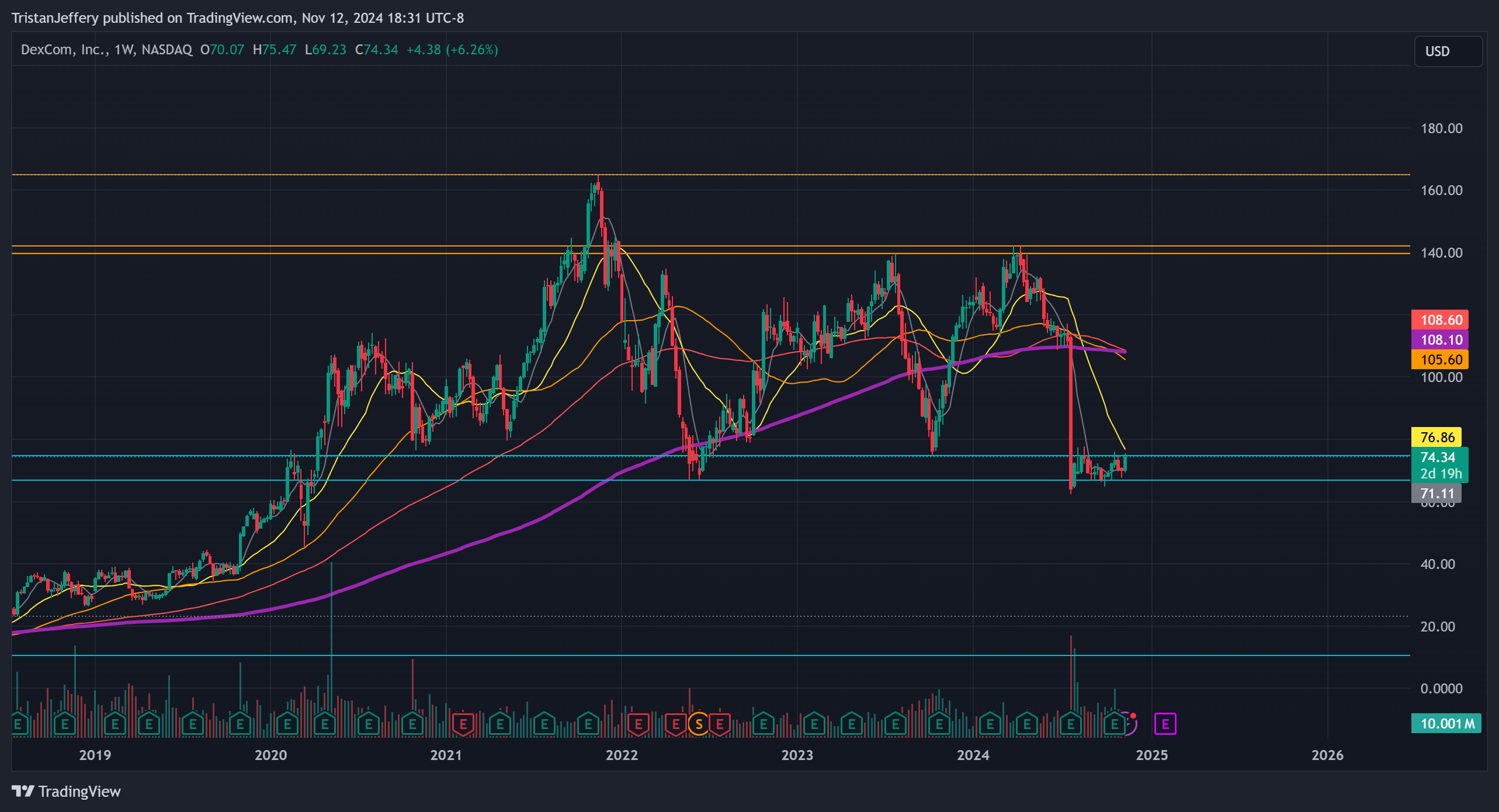Click the 2022 label on the time axis

622,755
